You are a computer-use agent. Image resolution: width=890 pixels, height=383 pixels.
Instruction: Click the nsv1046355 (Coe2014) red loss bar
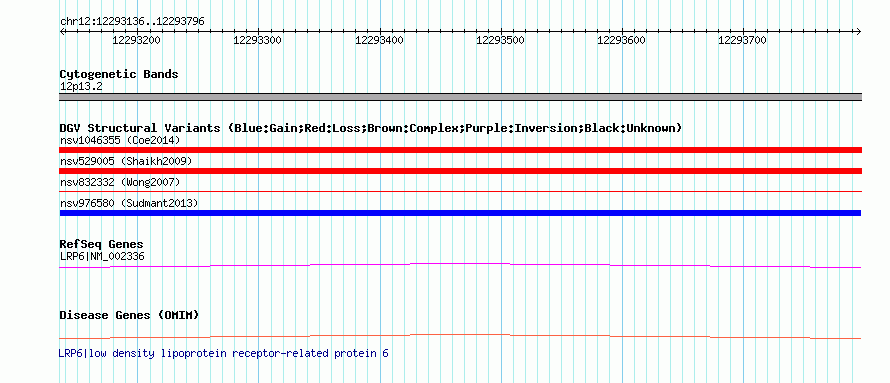(460, 150)
